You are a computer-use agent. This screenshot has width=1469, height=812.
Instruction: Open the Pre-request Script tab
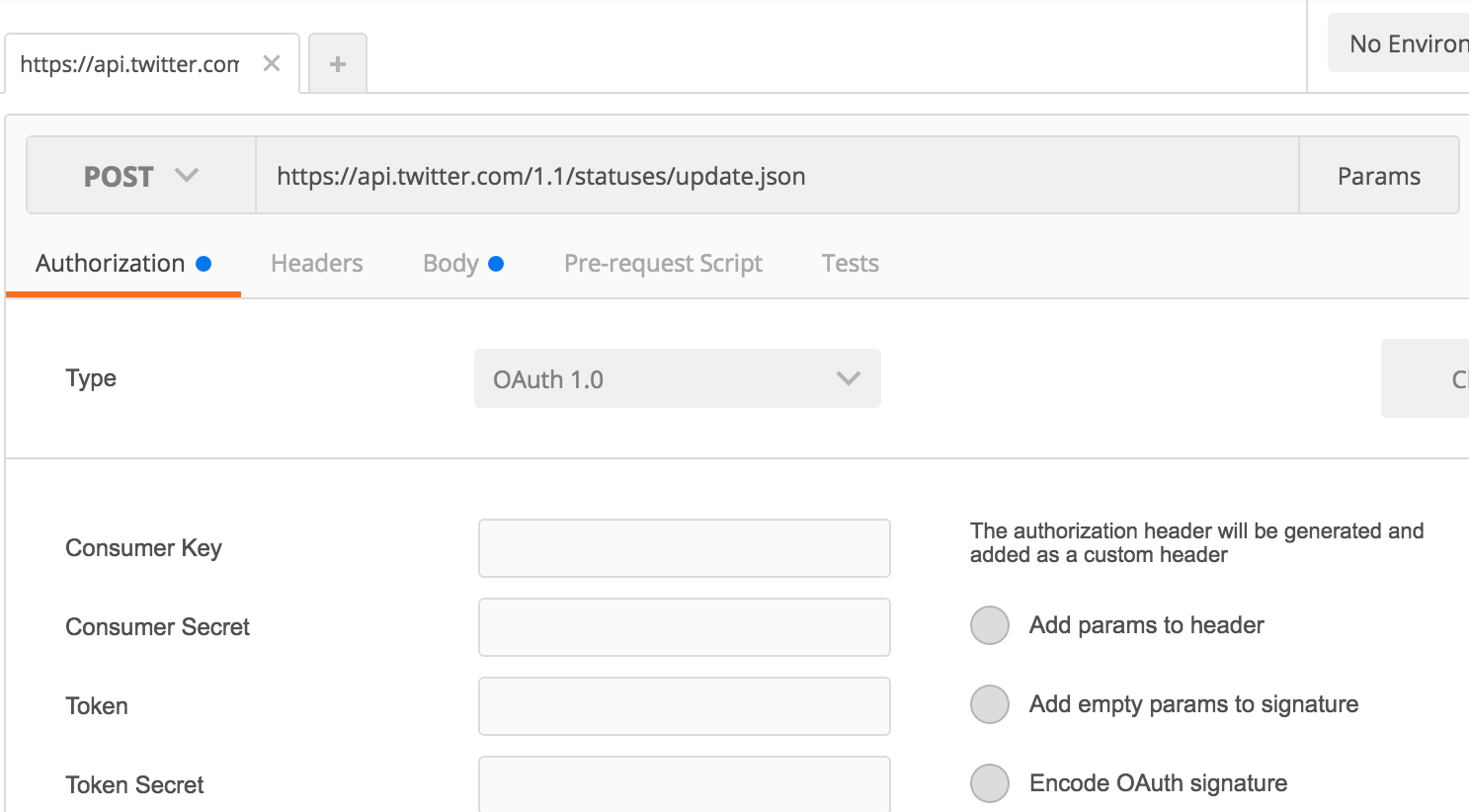click(663, 264)
